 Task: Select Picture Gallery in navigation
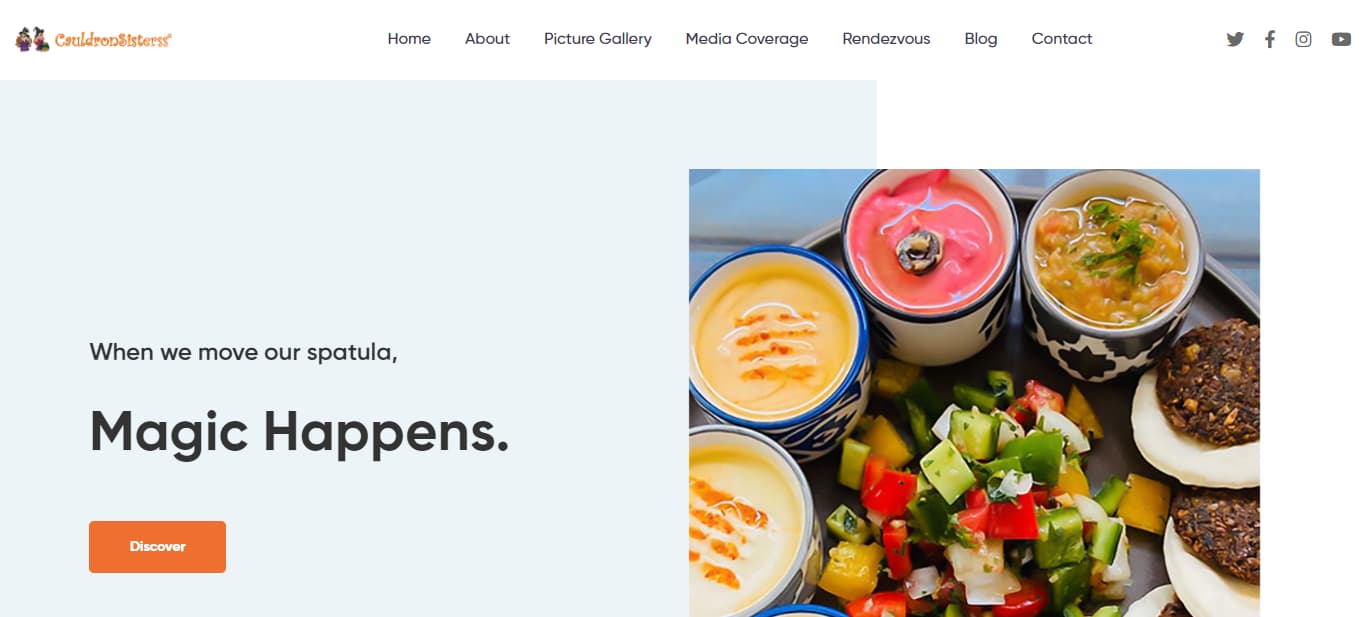[x=597, y=39]
